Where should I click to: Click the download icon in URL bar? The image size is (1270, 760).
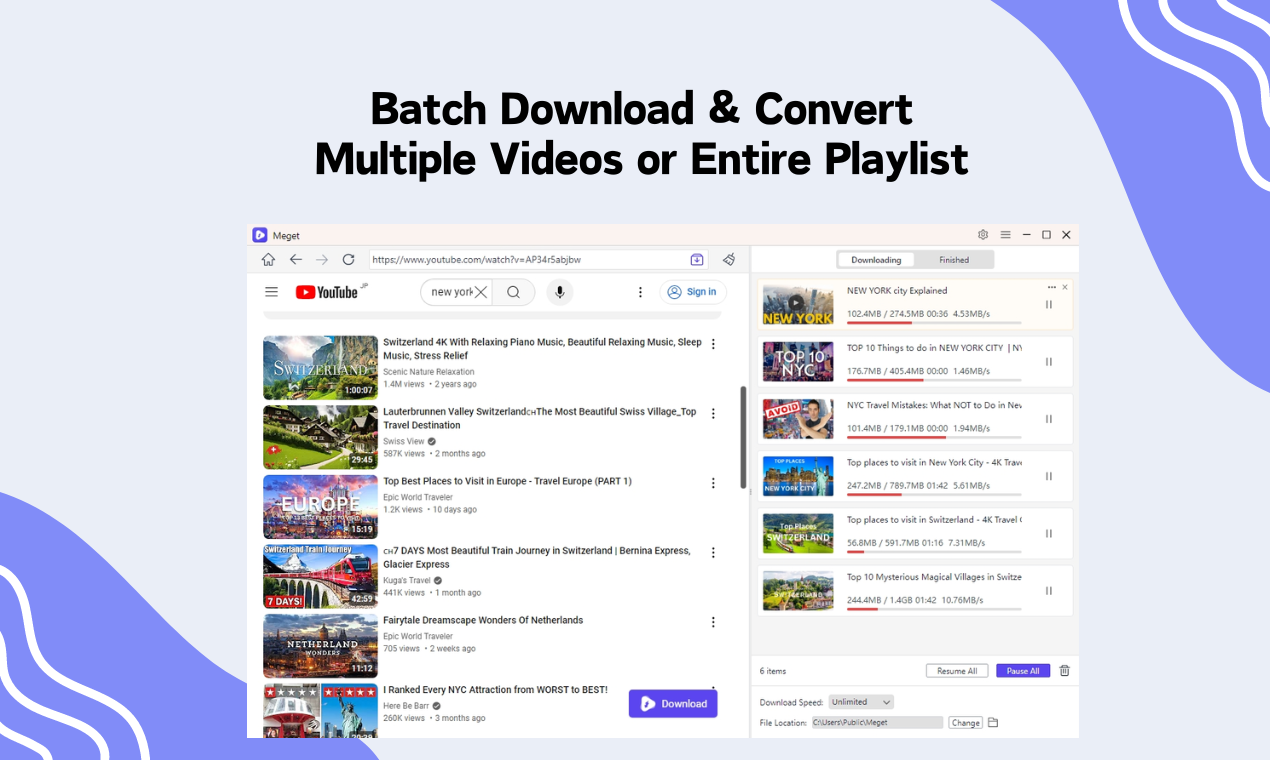(x=697, y=260)
